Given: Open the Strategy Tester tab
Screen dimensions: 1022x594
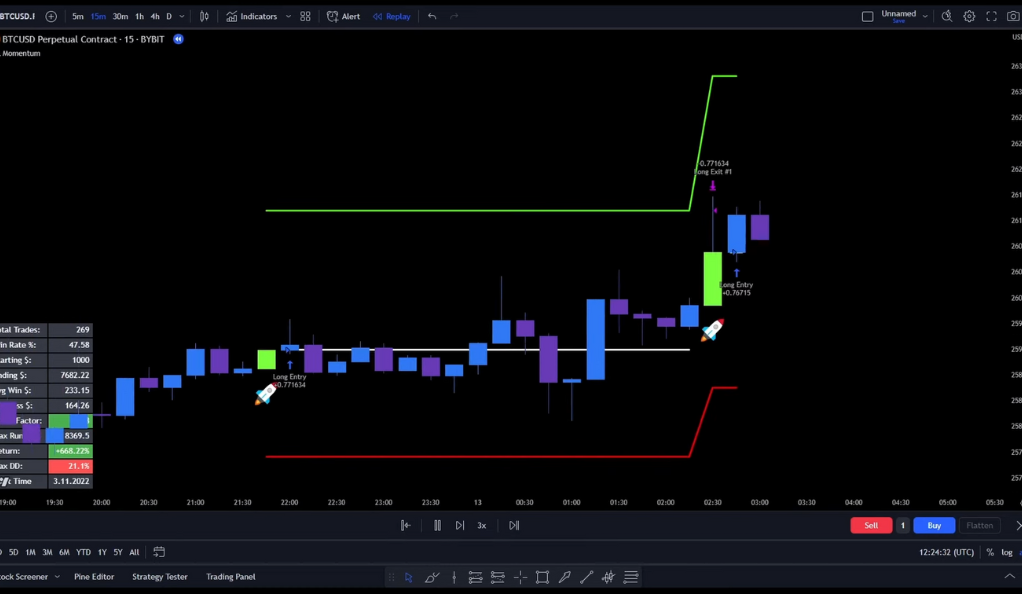Looking at the screenshot, I should (160, 576).
